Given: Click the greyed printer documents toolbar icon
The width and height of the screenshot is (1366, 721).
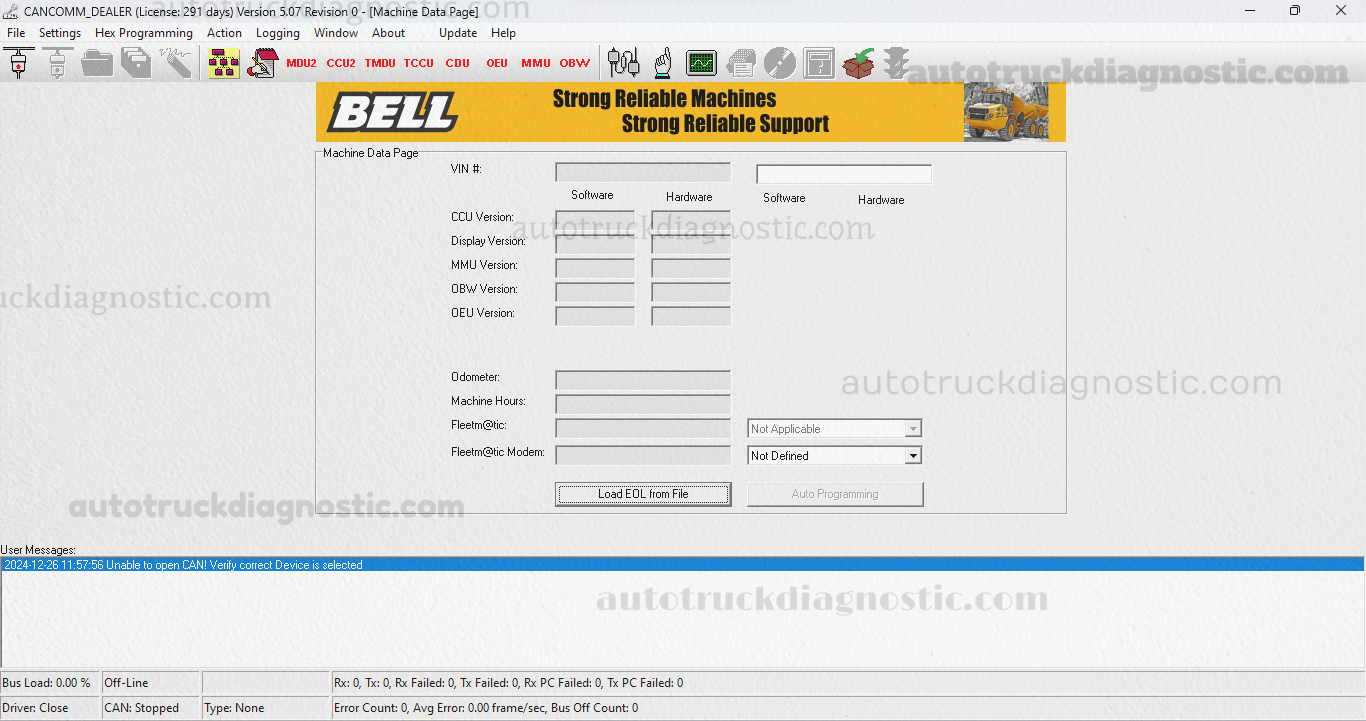Looking at the screenshot, I should 741,63.
